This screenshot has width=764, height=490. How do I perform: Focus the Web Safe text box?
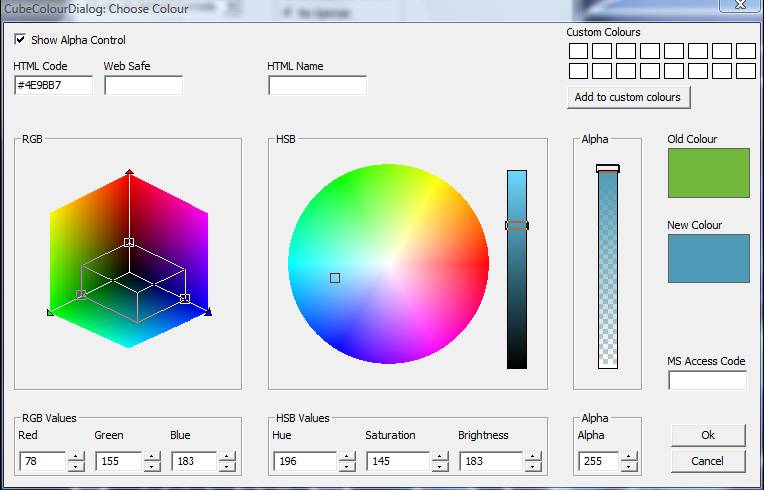coord(143,85)
